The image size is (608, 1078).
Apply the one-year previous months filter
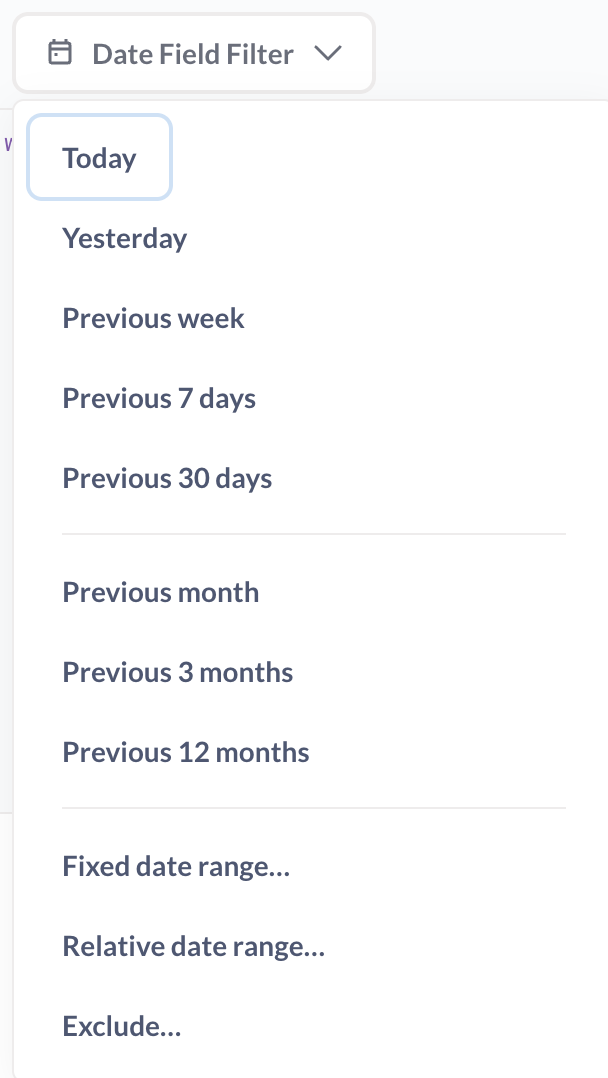point(186,751)
